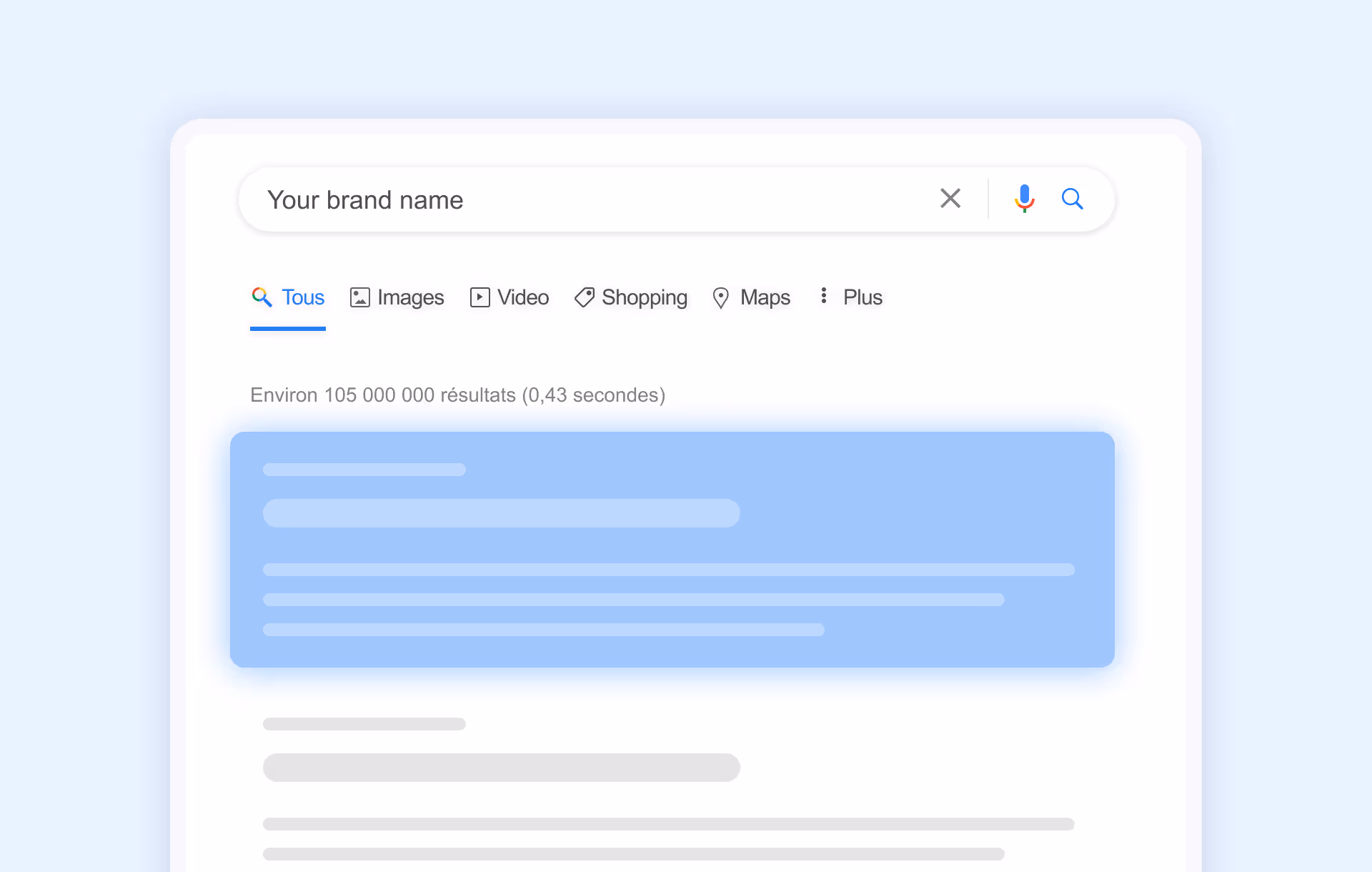
Task: Click the results count text line
Action: pyautogui.click(x=457, y=395)
